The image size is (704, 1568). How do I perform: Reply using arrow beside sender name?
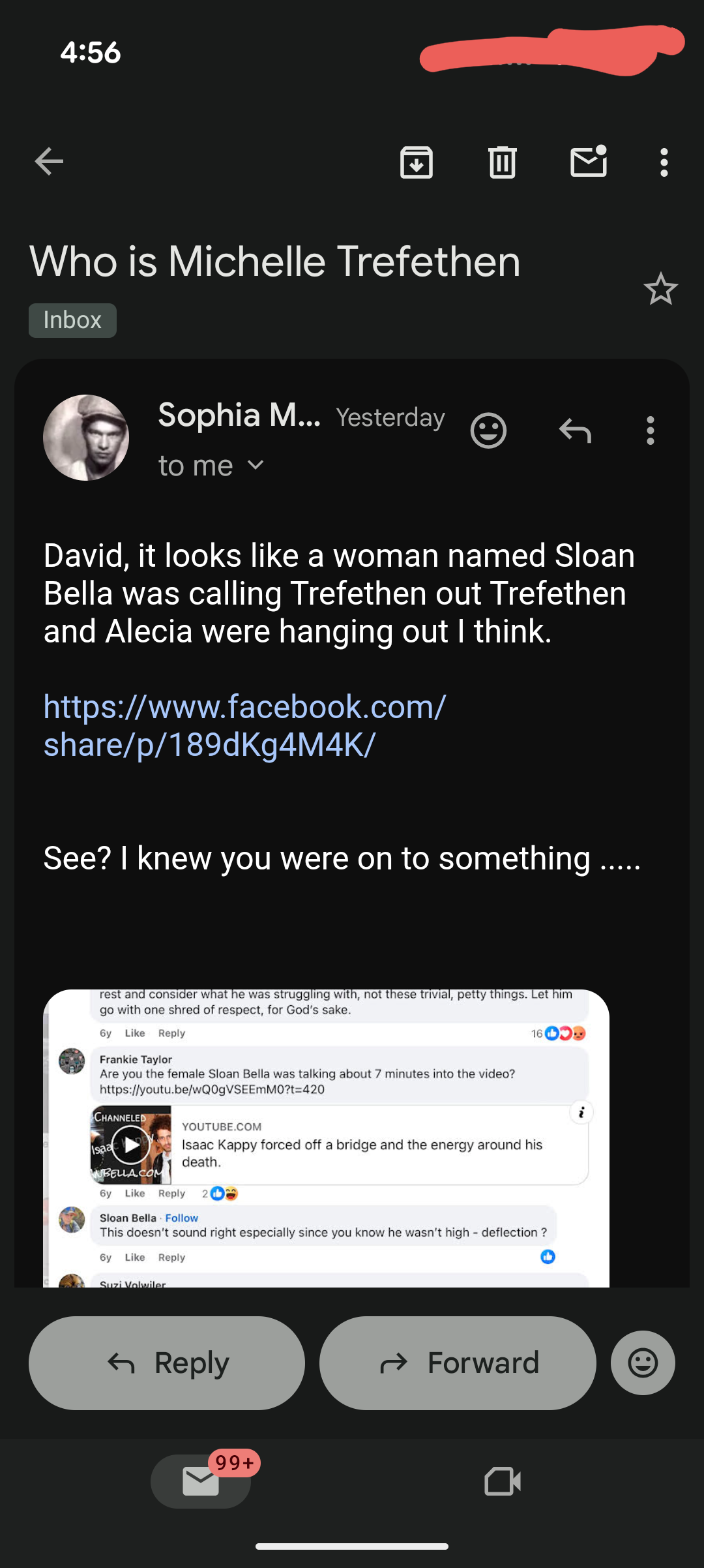click(575, 430)
